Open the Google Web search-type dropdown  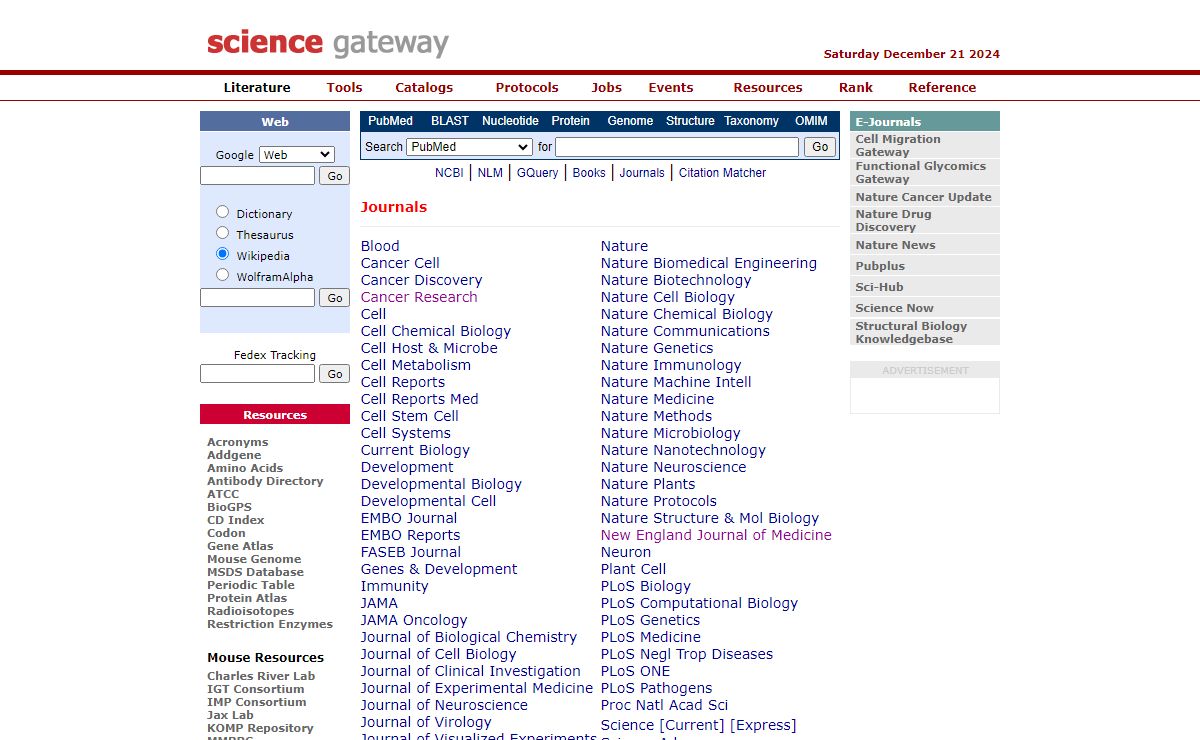coord(297,154)
